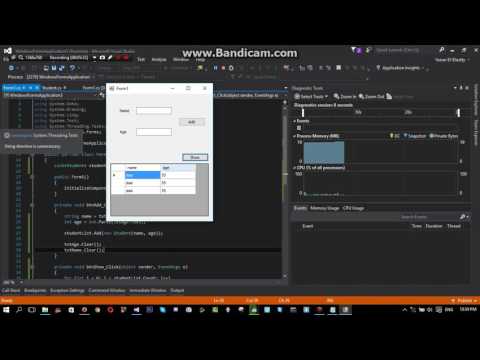Navigate backward using the toolbar back icon
The width and height of the screenshot is (480, 360).
[x=11, y=68]
